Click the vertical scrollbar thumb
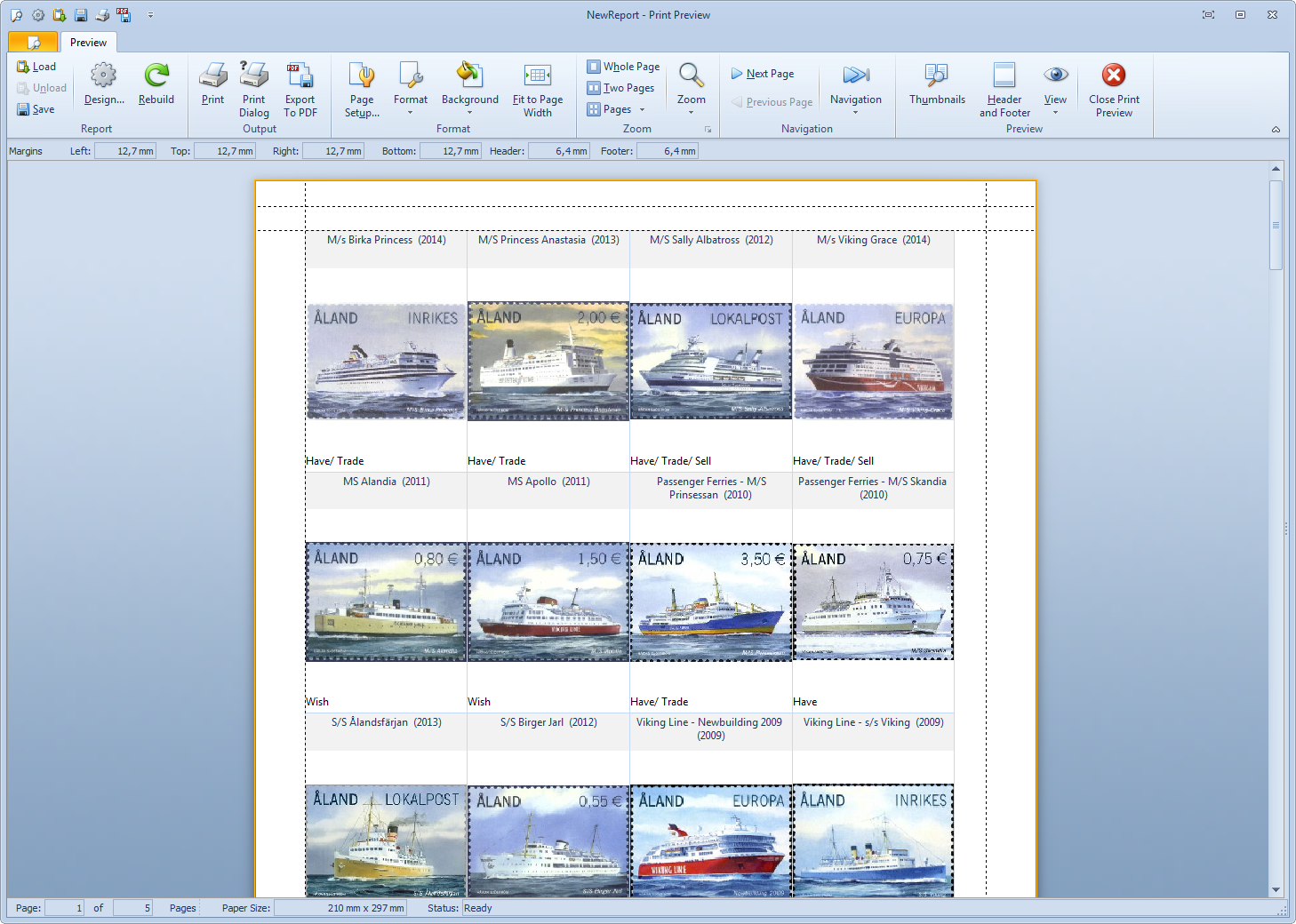Screen dimensions: 1296x924 pyautogui.click(x=1276, y=225)
